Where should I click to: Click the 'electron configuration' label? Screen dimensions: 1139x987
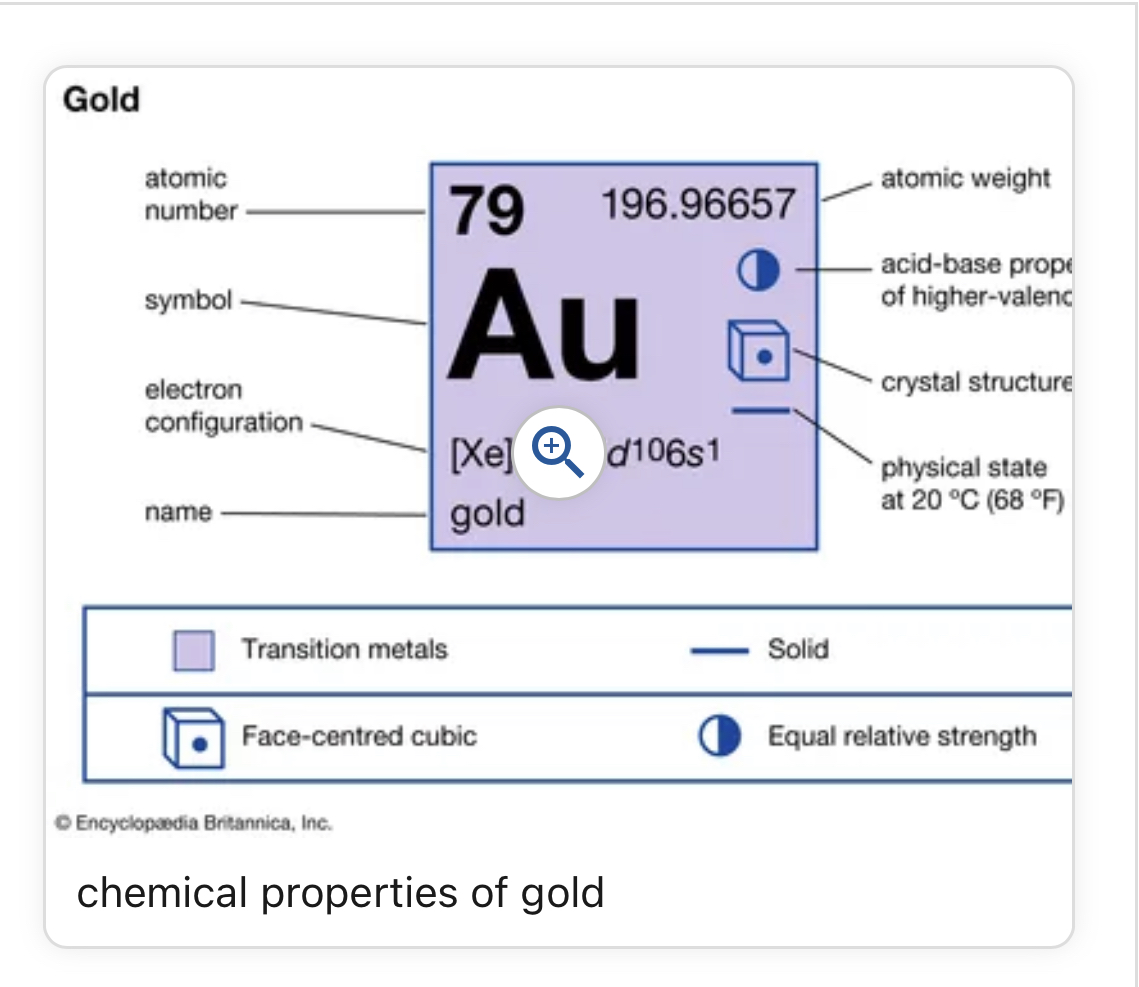pyautogui.click(x=224, y=406)
